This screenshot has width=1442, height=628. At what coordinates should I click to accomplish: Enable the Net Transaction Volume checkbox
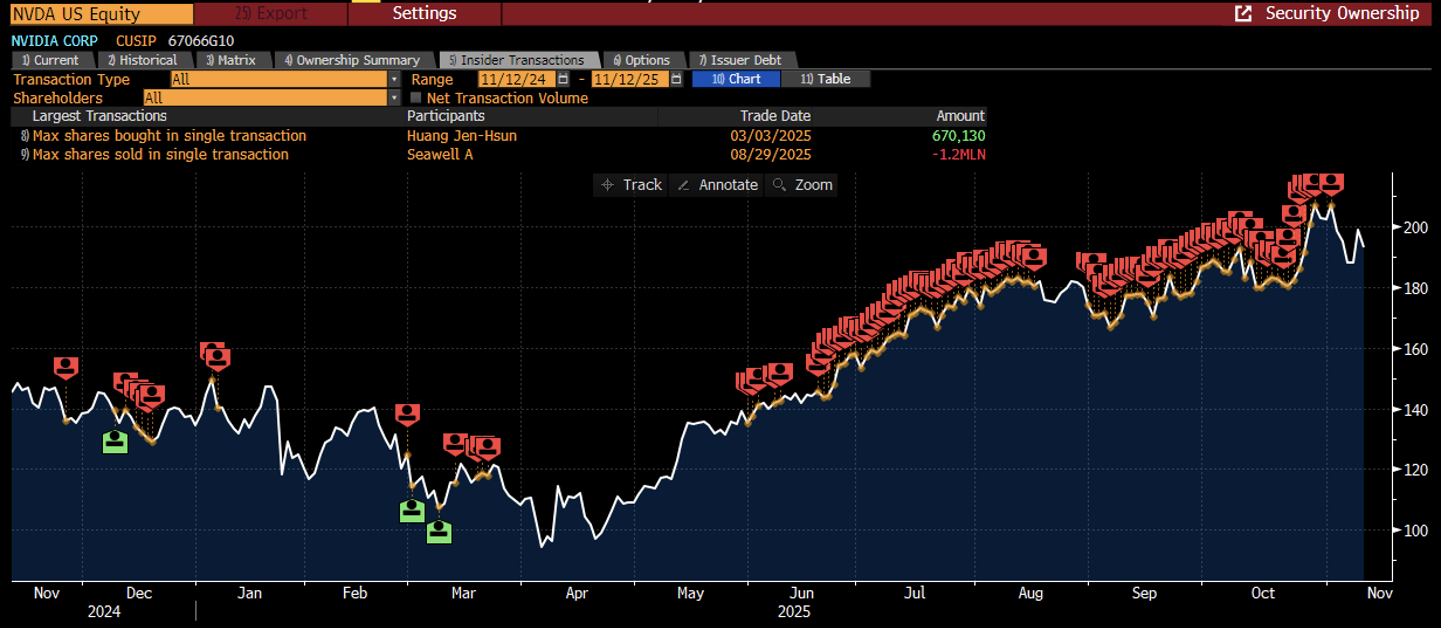[x=416, y=98]
